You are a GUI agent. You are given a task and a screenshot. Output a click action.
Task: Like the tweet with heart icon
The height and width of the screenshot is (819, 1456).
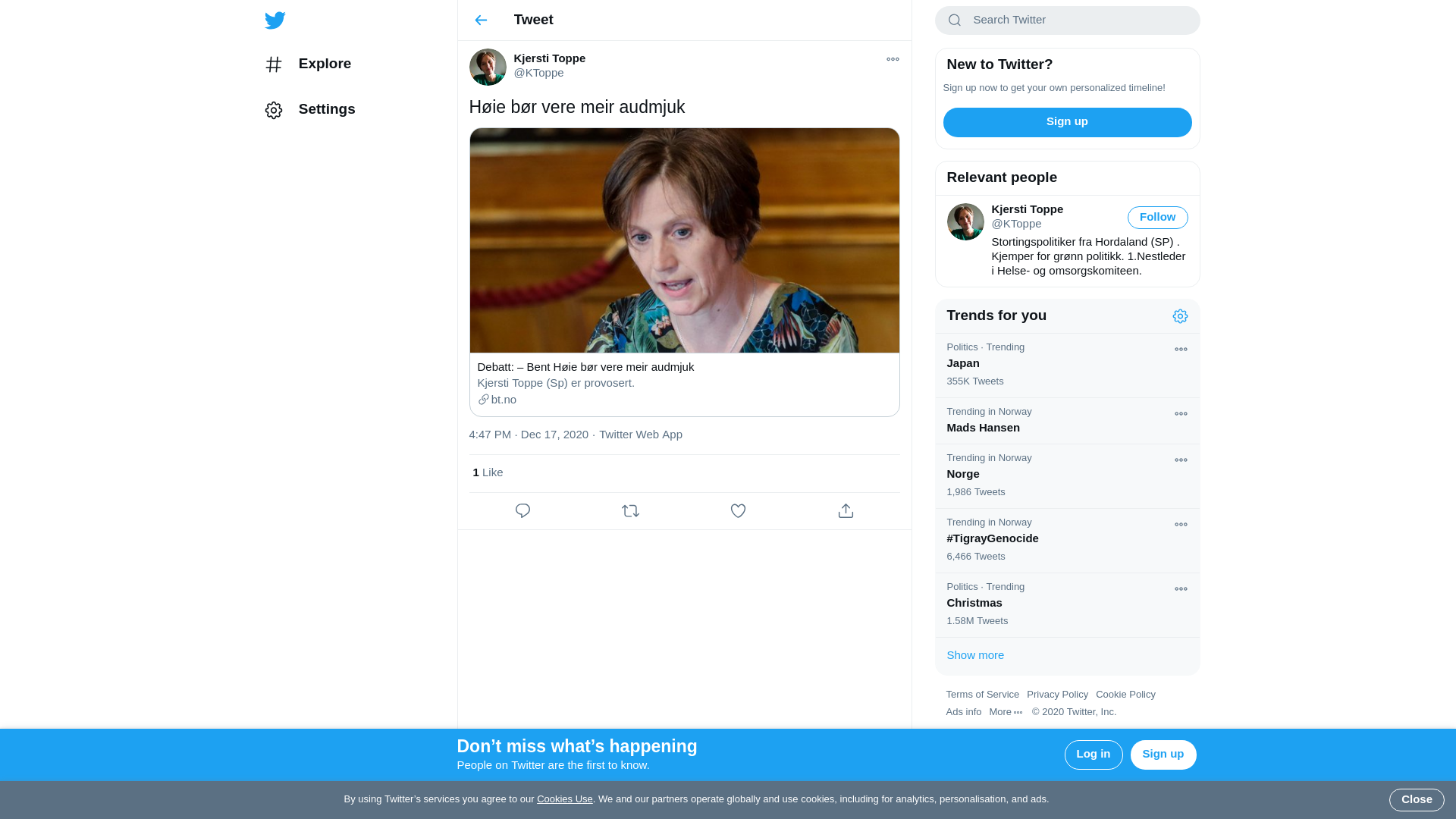738,511
